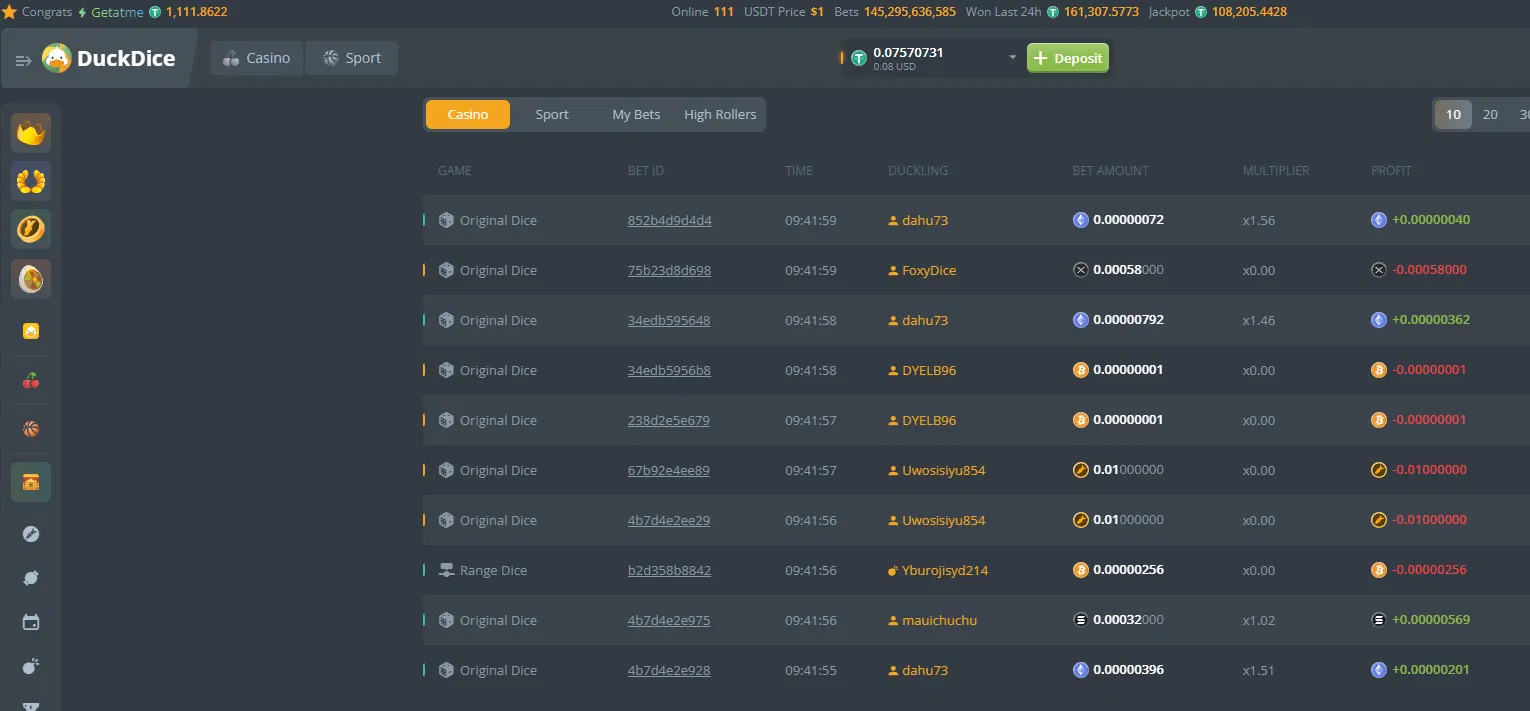Click the calendar icon in sidebar

pyautogui.click(x=31, y=622)
